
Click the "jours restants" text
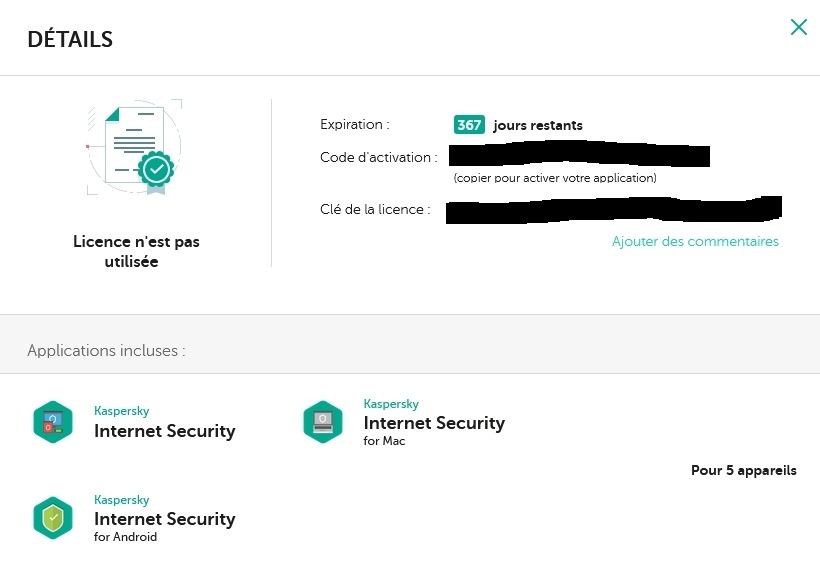tap(538, 126)
